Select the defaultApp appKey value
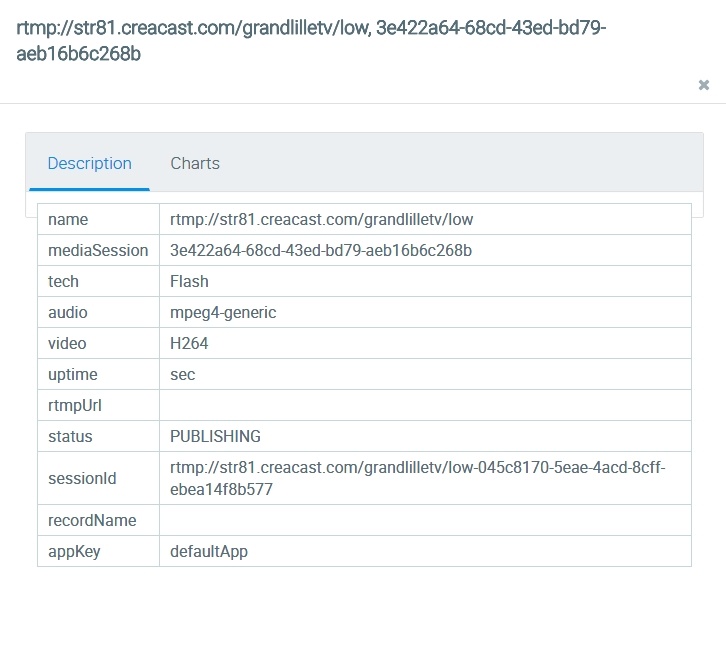Image resolution: width=726 pixels, height=650 pixels. [x=209, y=551]
